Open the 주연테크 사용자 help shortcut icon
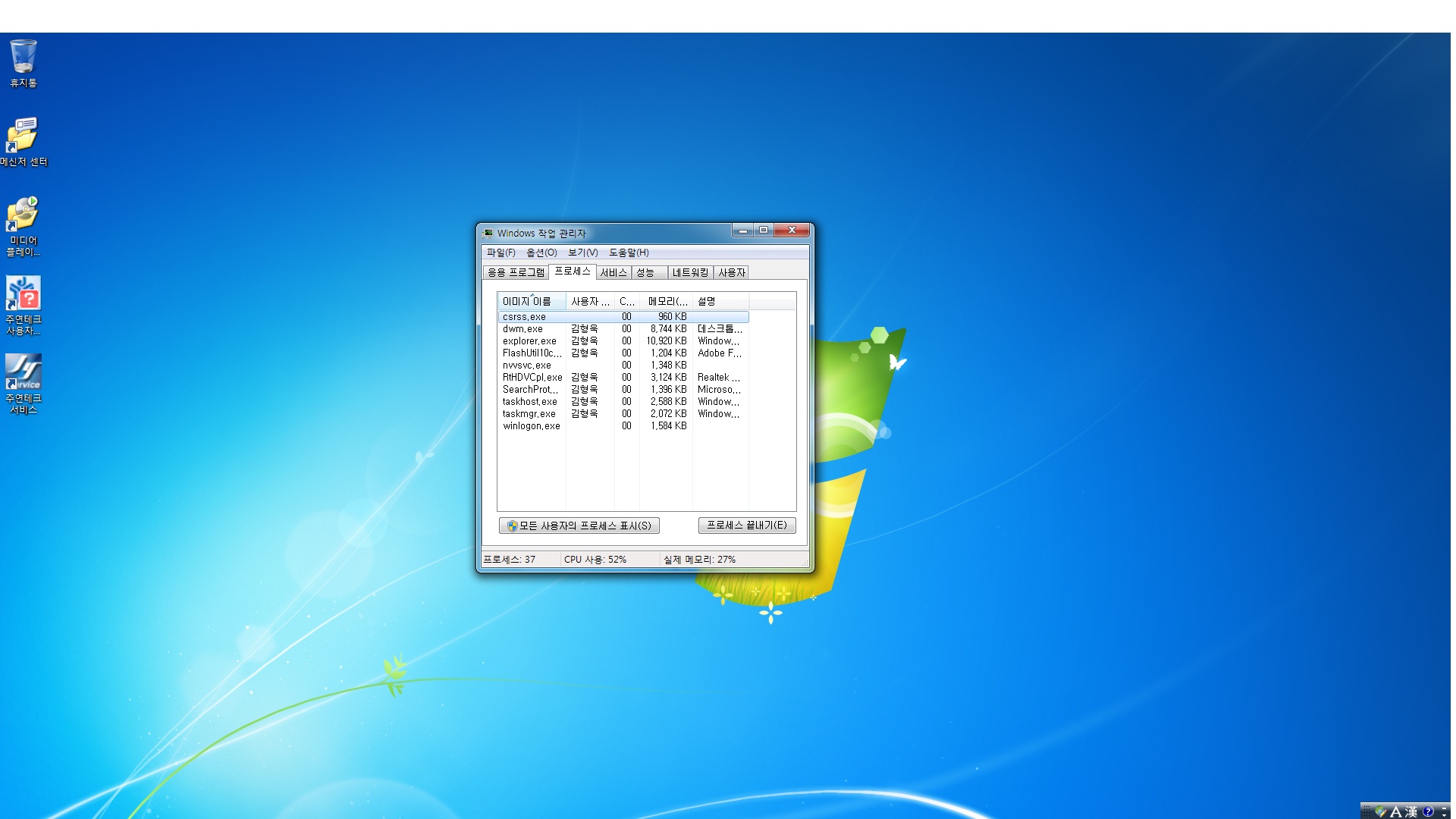 click(23, 305)
